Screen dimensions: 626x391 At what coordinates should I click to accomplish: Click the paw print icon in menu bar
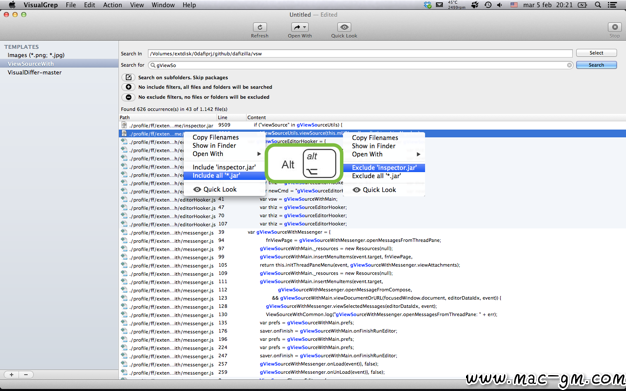pyautogui.click(x=475, y=5)
